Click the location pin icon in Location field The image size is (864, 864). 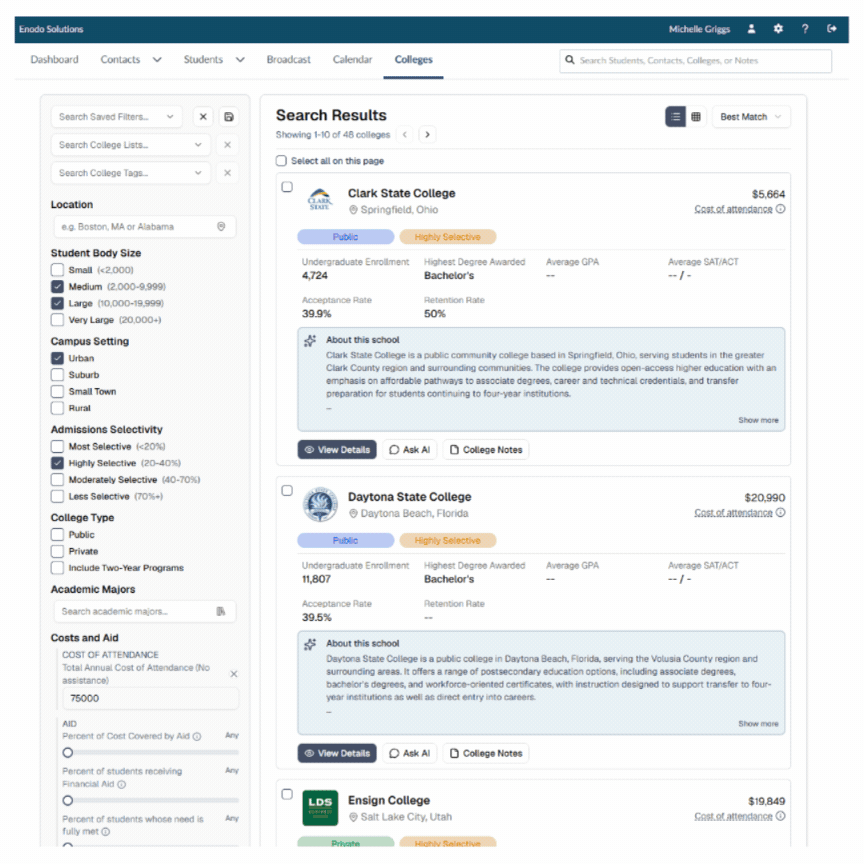(221, 226)
